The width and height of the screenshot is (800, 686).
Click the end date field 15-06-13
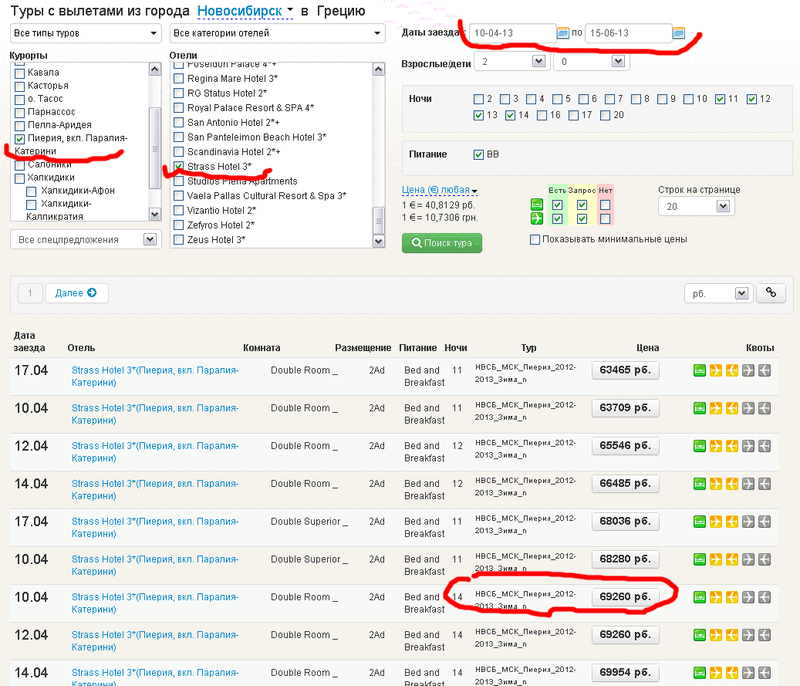[x=628, y=33]
